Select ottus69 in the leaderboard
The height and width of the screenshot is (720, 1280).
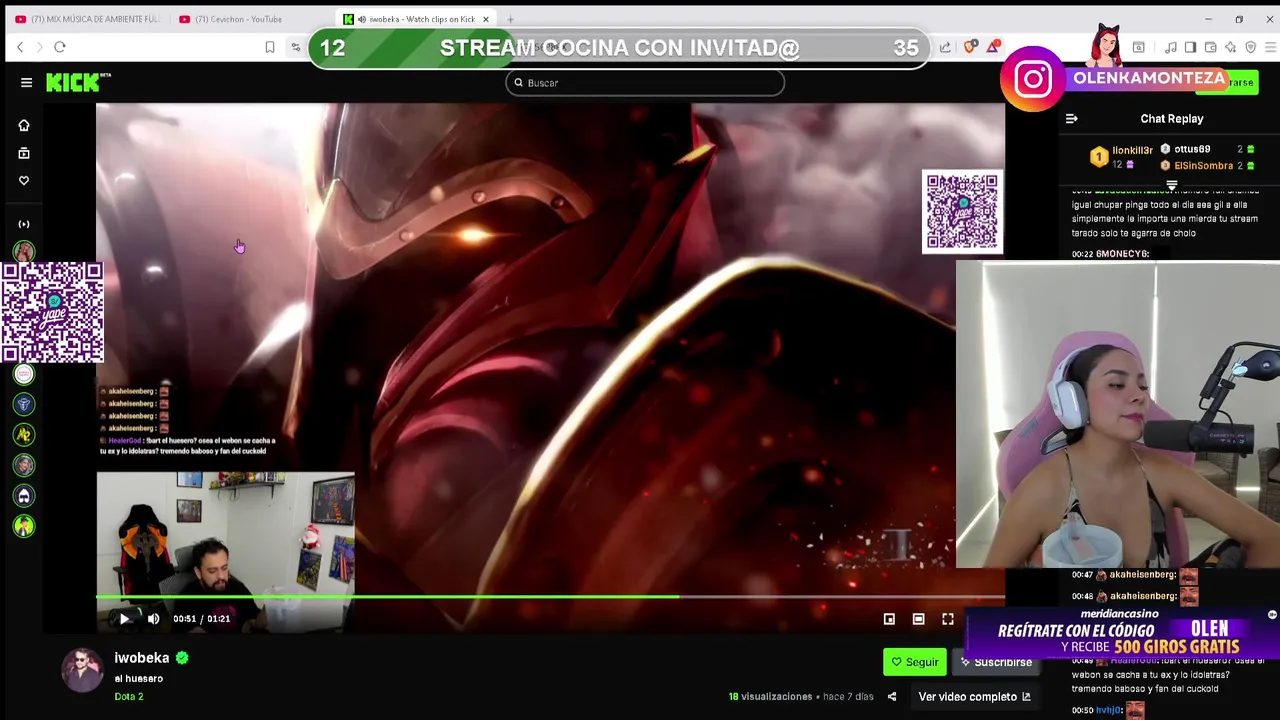tap(1192, 149)
